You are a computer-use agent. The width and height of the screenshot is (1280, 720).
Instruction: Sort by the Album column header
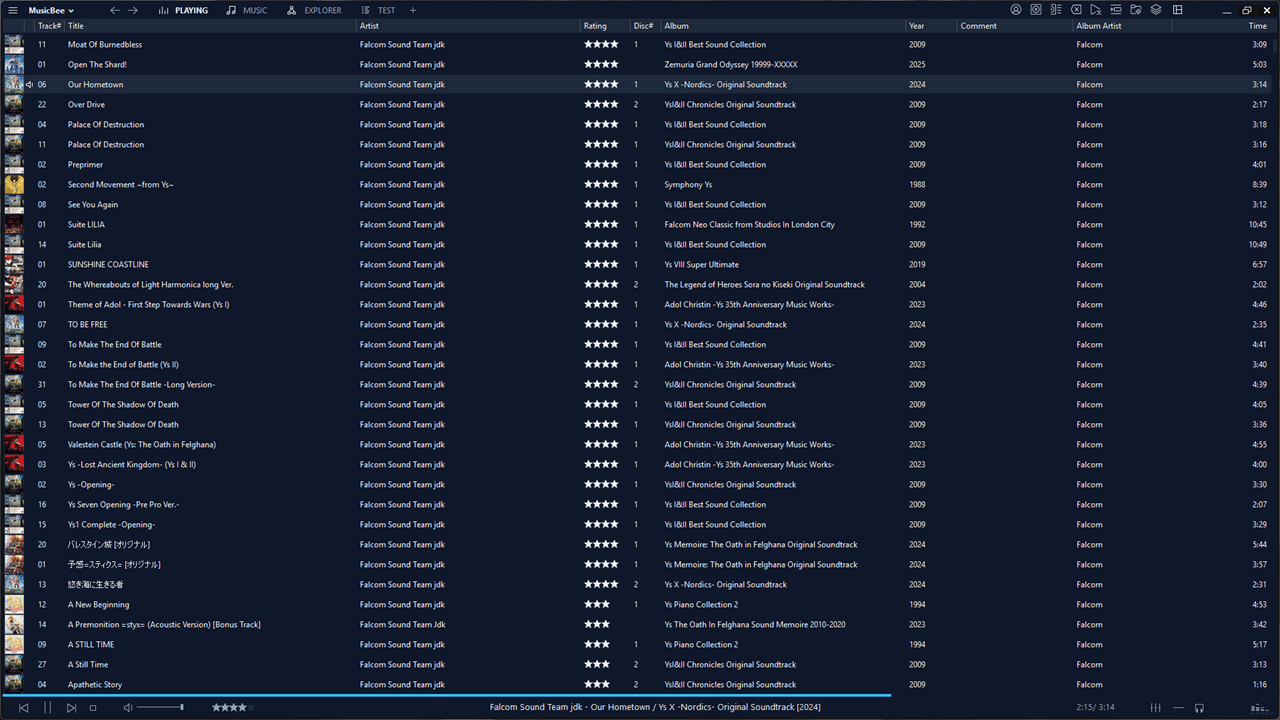(x=783, y=26)
